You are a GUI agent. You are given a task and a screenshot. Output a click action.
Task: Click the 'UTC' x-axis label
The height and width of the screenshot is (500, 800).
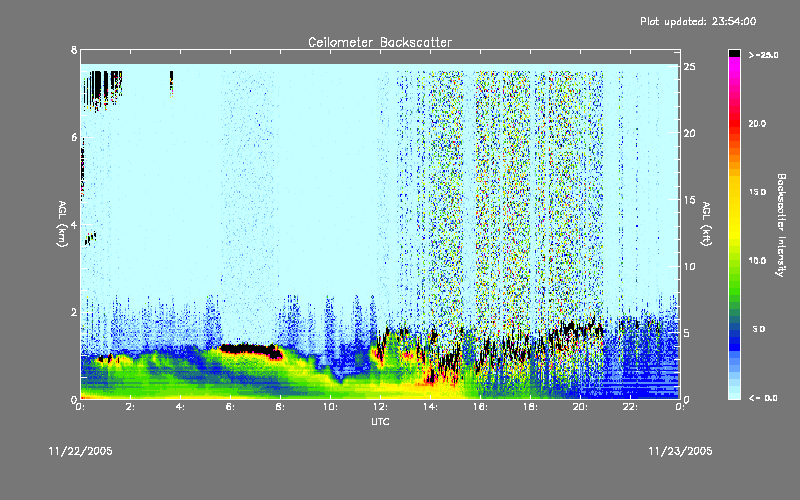[x=380, y=421]
